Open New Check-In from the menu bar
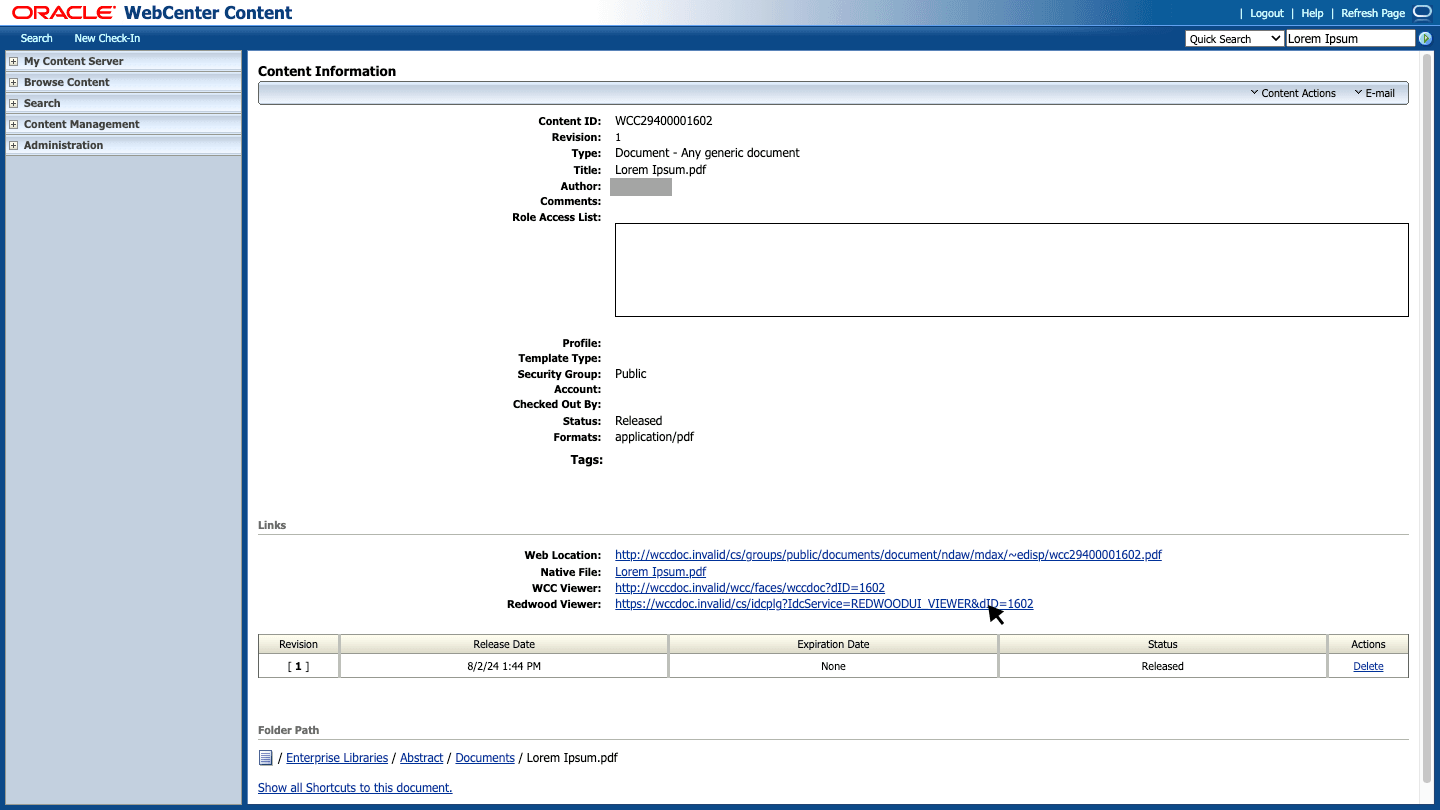1440x810 pixels. [107, 38]
